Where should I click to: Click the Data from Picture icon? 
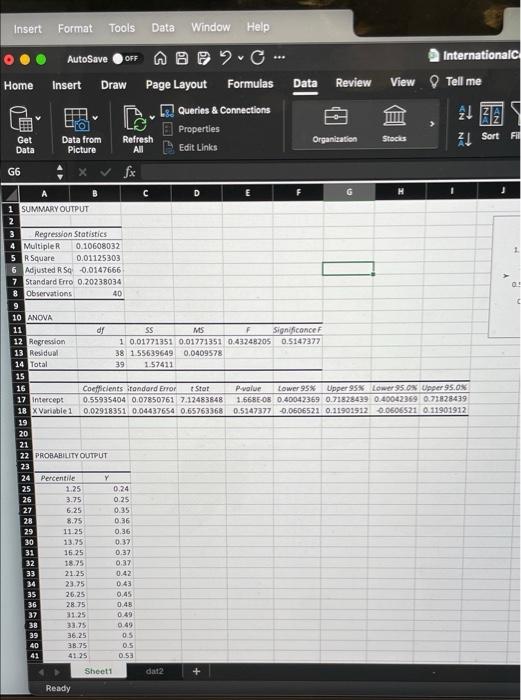tap(76, 119)
